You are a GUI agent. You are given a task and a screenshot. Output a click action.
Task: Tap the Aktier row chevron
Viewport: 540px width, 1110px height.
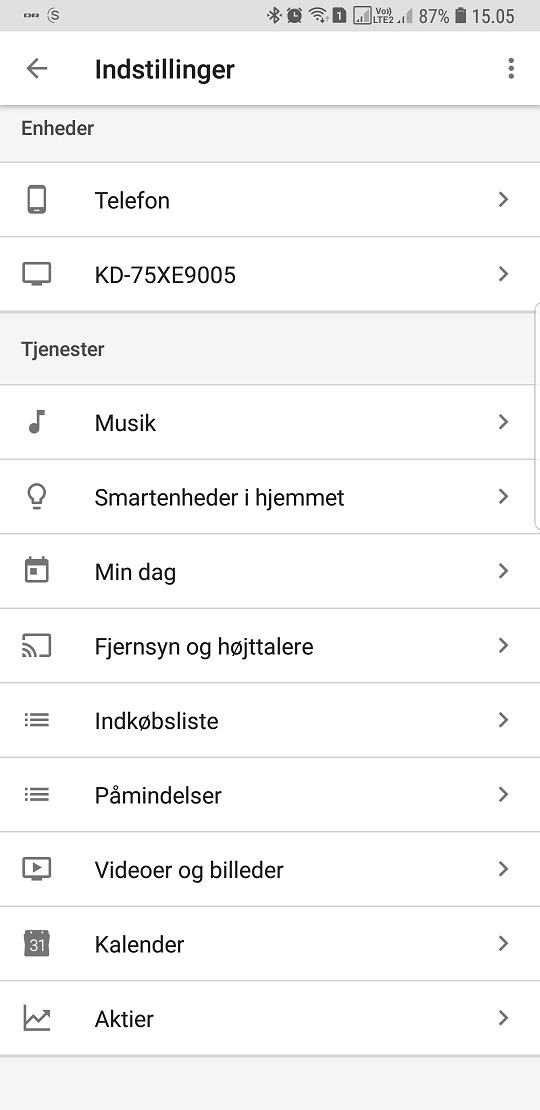click(503, 1018)
